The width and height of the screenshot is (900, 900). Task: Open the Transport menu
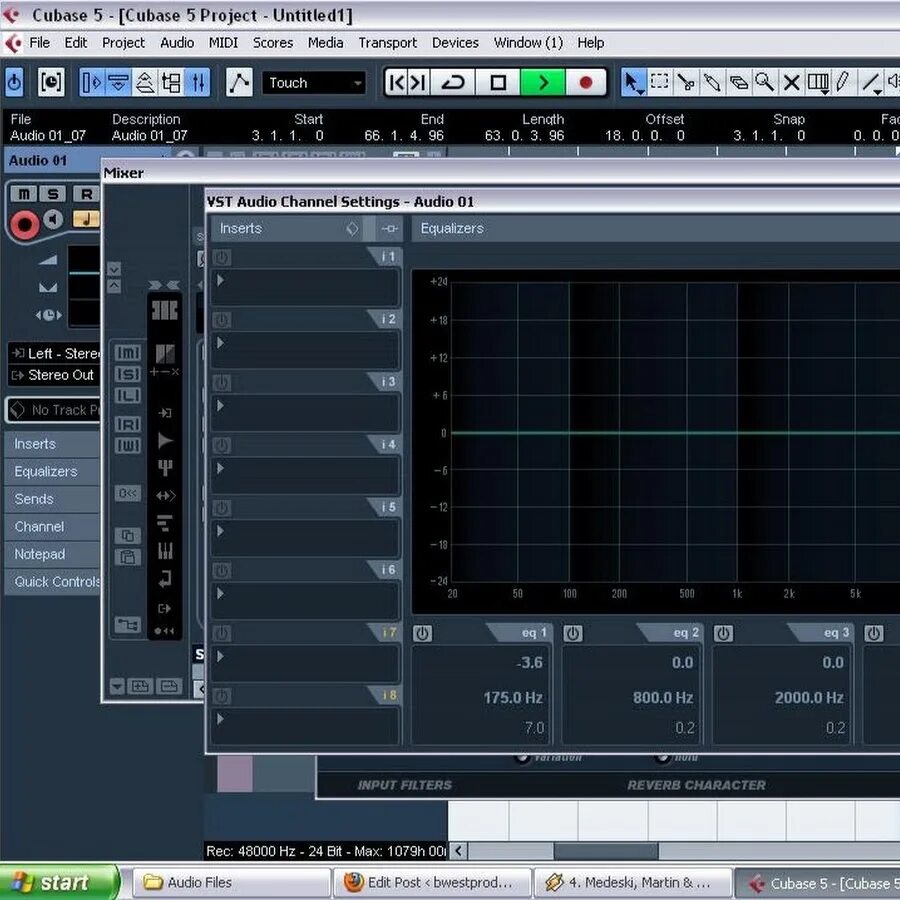point(387,43)
